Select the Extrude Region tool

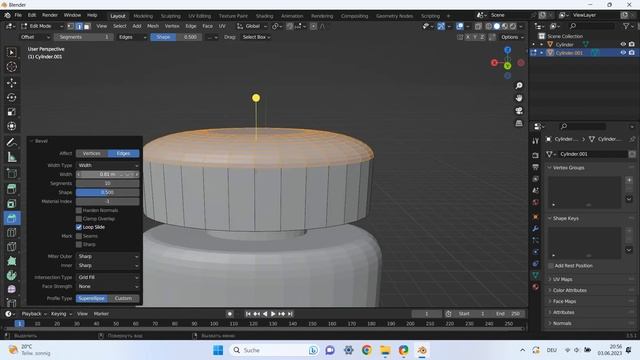point(11,189)
